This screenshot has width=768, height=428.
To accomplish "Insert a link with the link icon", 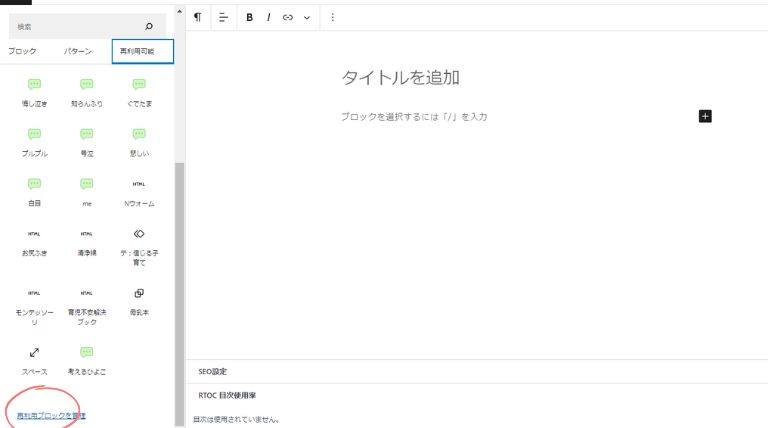I will tap(288, 17).
